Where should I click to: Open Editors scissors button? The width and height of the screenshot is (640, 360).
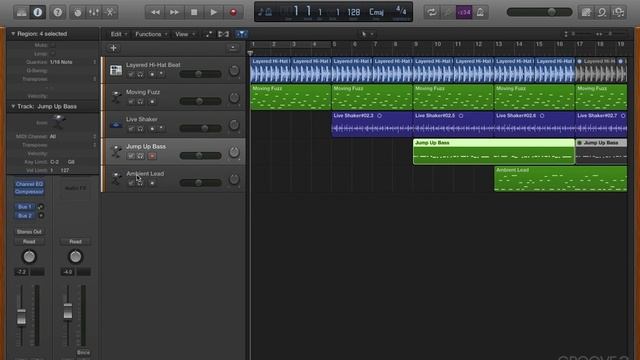(110, 12)
